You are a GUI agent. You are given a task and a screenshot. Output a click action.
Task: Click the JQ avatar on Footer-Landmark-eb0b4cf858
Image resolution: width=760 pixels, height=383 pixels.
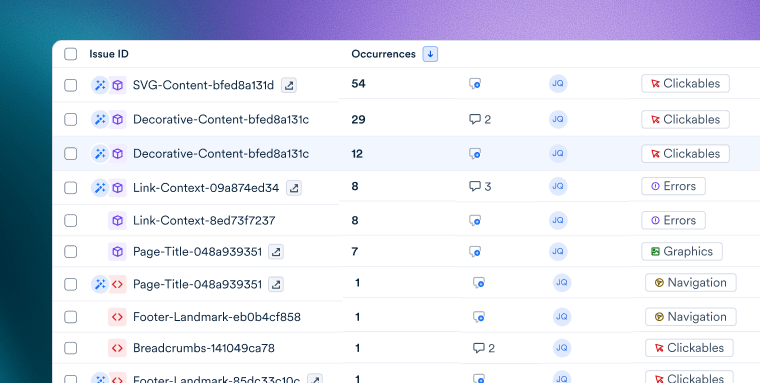point(562,317)
